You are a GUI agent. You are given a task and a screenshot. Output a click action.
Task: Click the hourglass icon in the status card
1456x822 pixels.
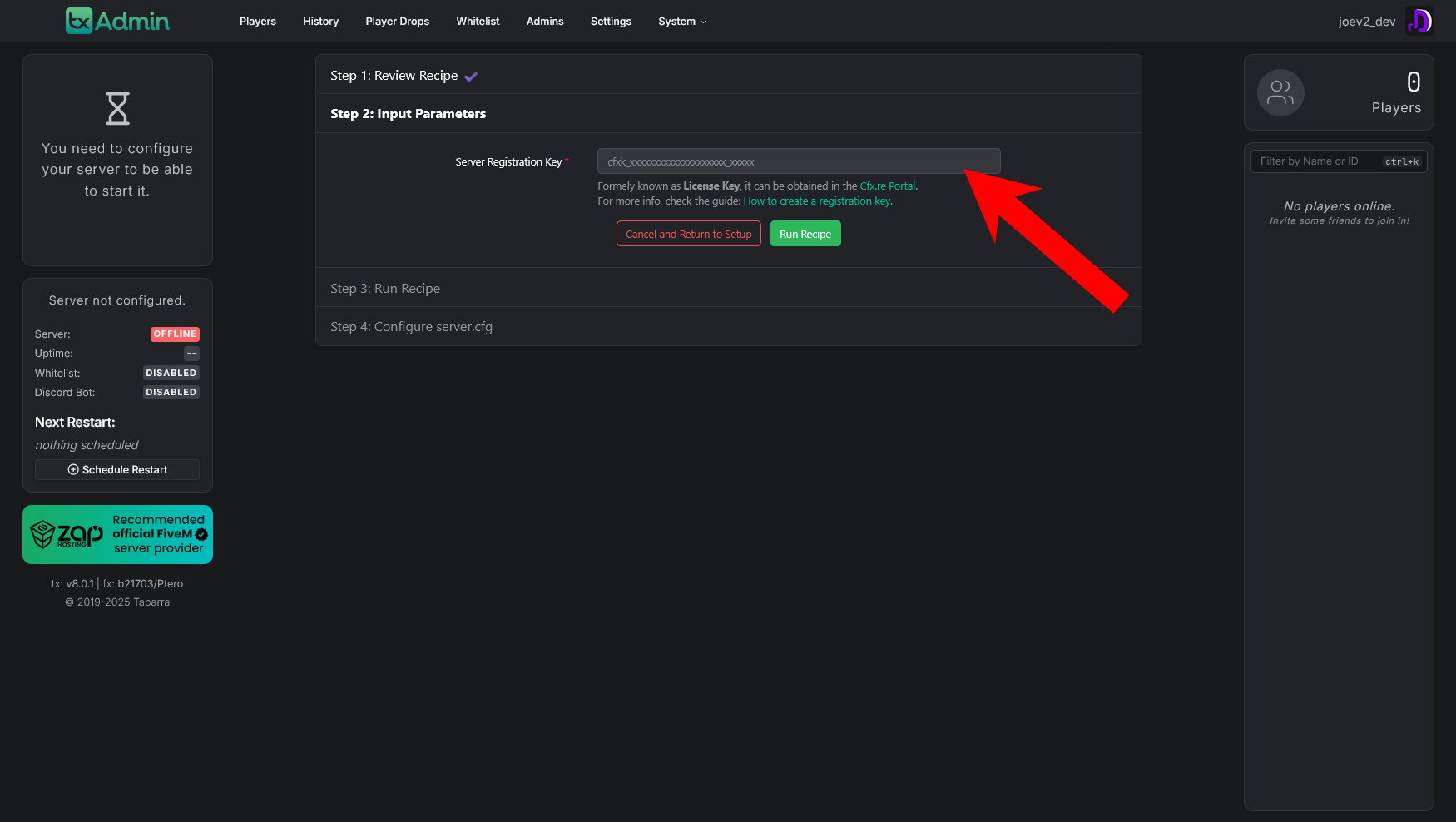(x=117, y=108)
